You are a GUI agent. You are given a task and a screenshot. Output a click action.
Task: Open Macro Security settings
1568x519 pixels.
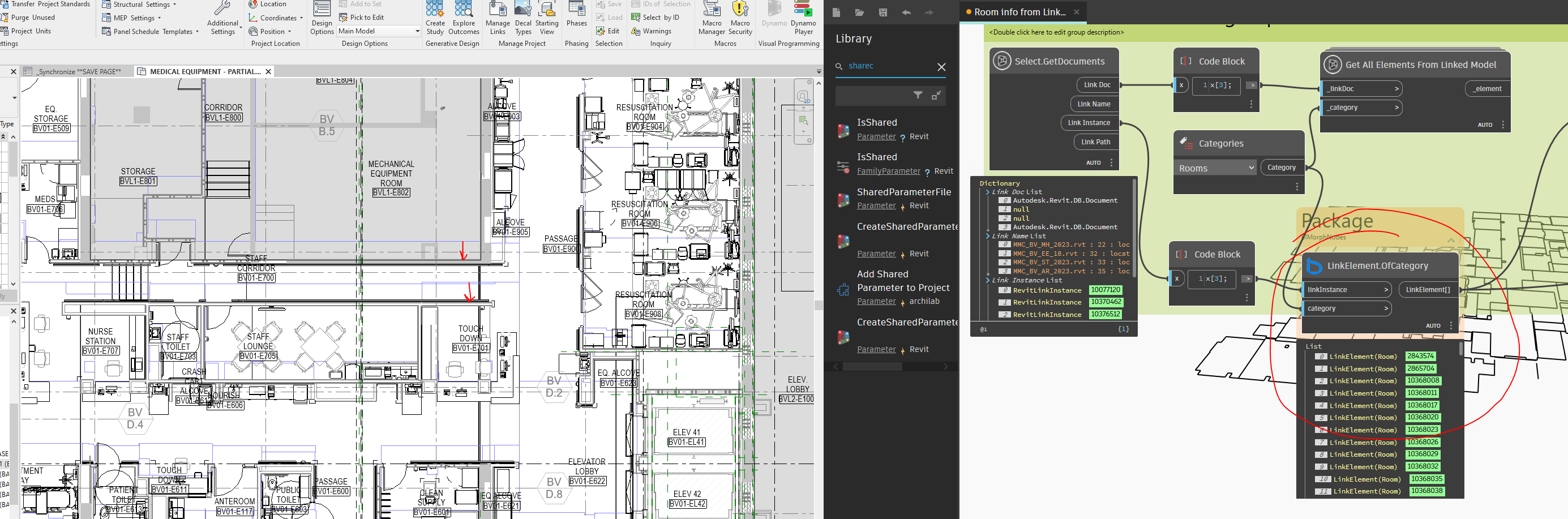point(740,18)
